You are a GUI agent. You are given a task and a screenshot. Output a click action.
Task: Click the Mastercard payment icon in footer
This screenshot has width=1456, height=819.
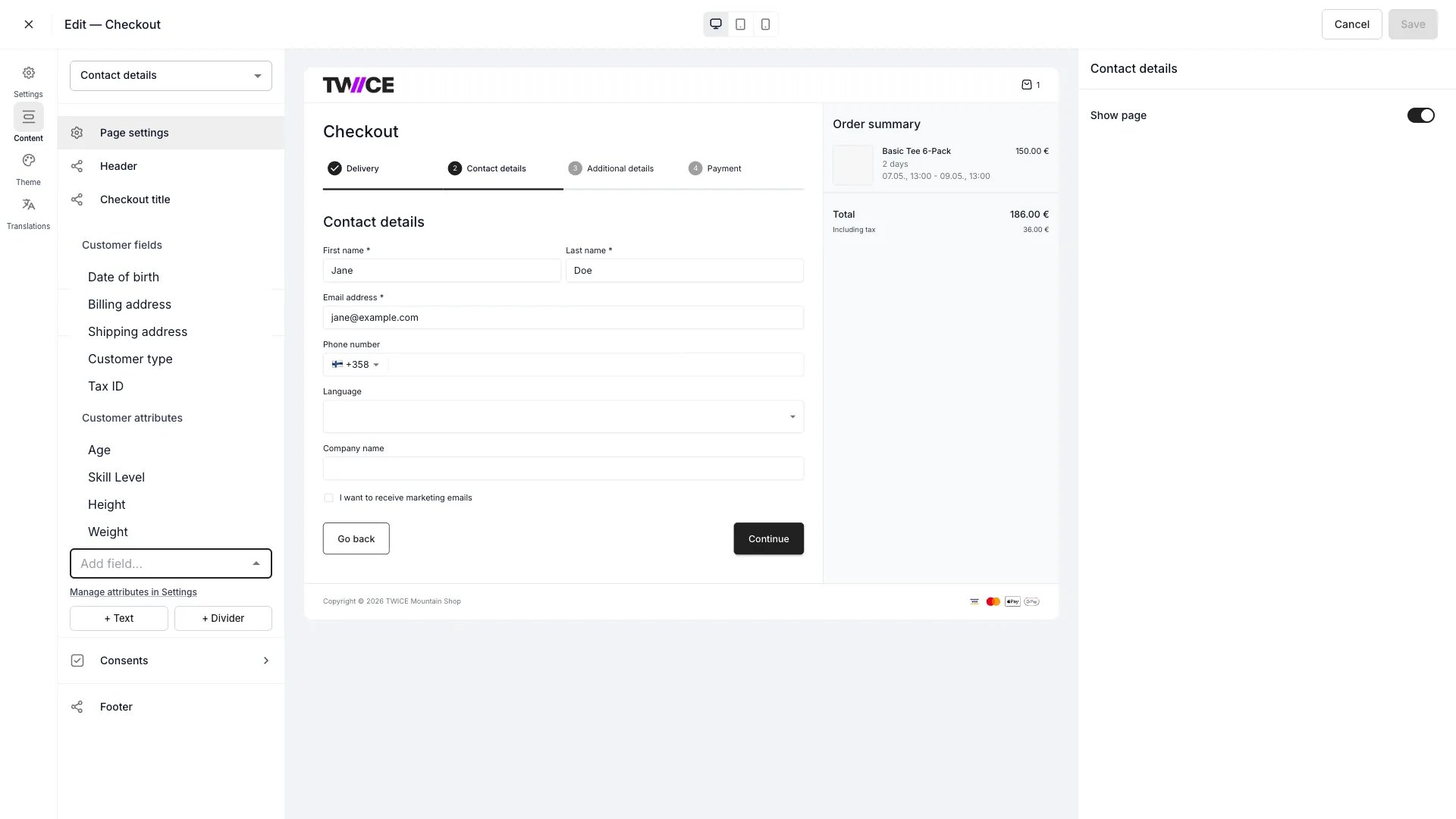(x=993, y=601)
